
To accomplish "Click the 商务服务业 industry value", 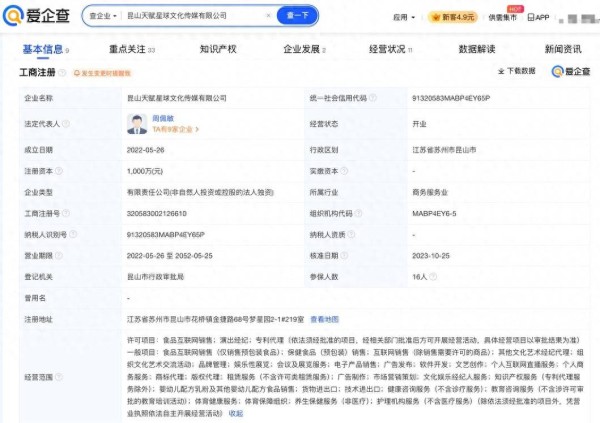I will click(x=430, y=192).
